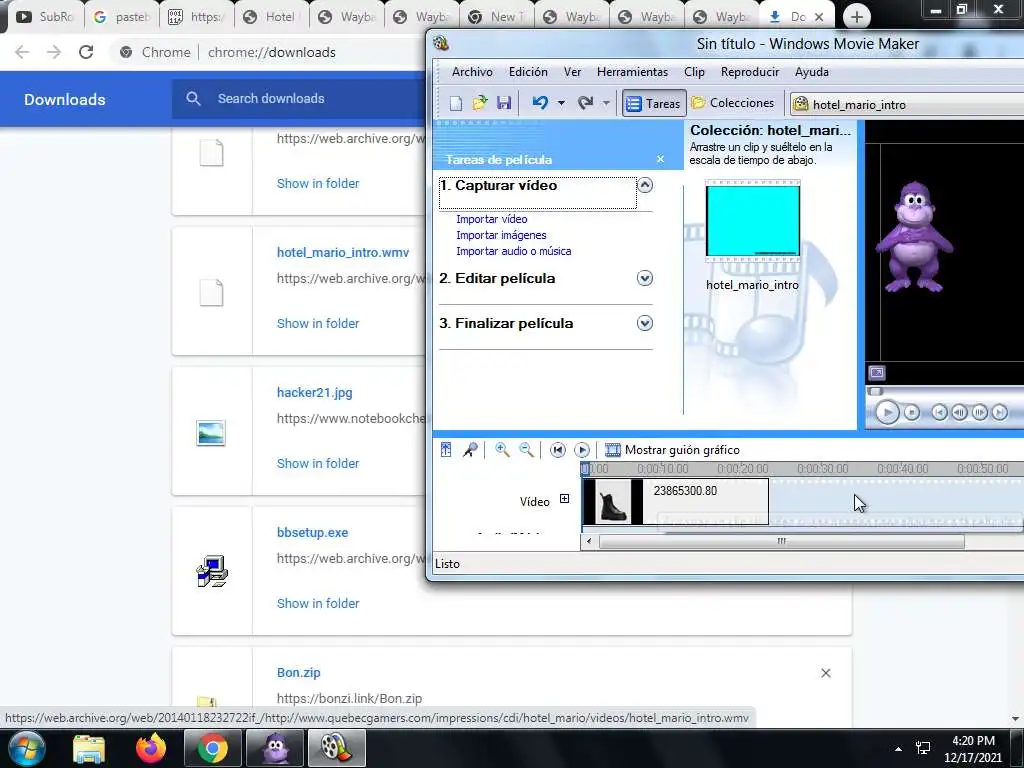The image size is (1024, 768).
Task: Collapse the Capturar vídeo section
Action: click(x=645, y=185)
